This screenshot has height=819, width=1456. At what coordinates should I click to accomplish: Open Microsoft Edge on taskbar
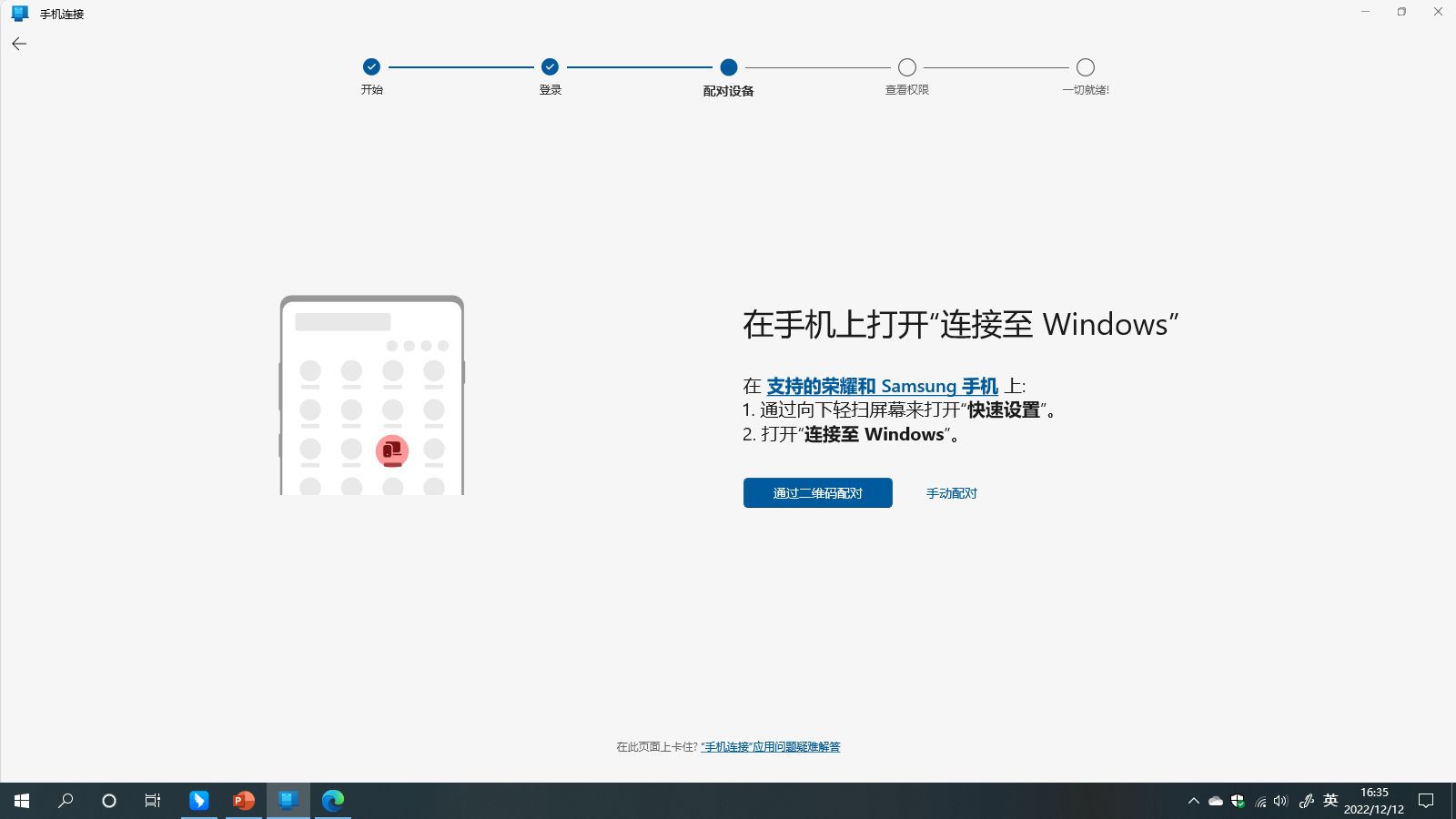(x=333, y=801)
